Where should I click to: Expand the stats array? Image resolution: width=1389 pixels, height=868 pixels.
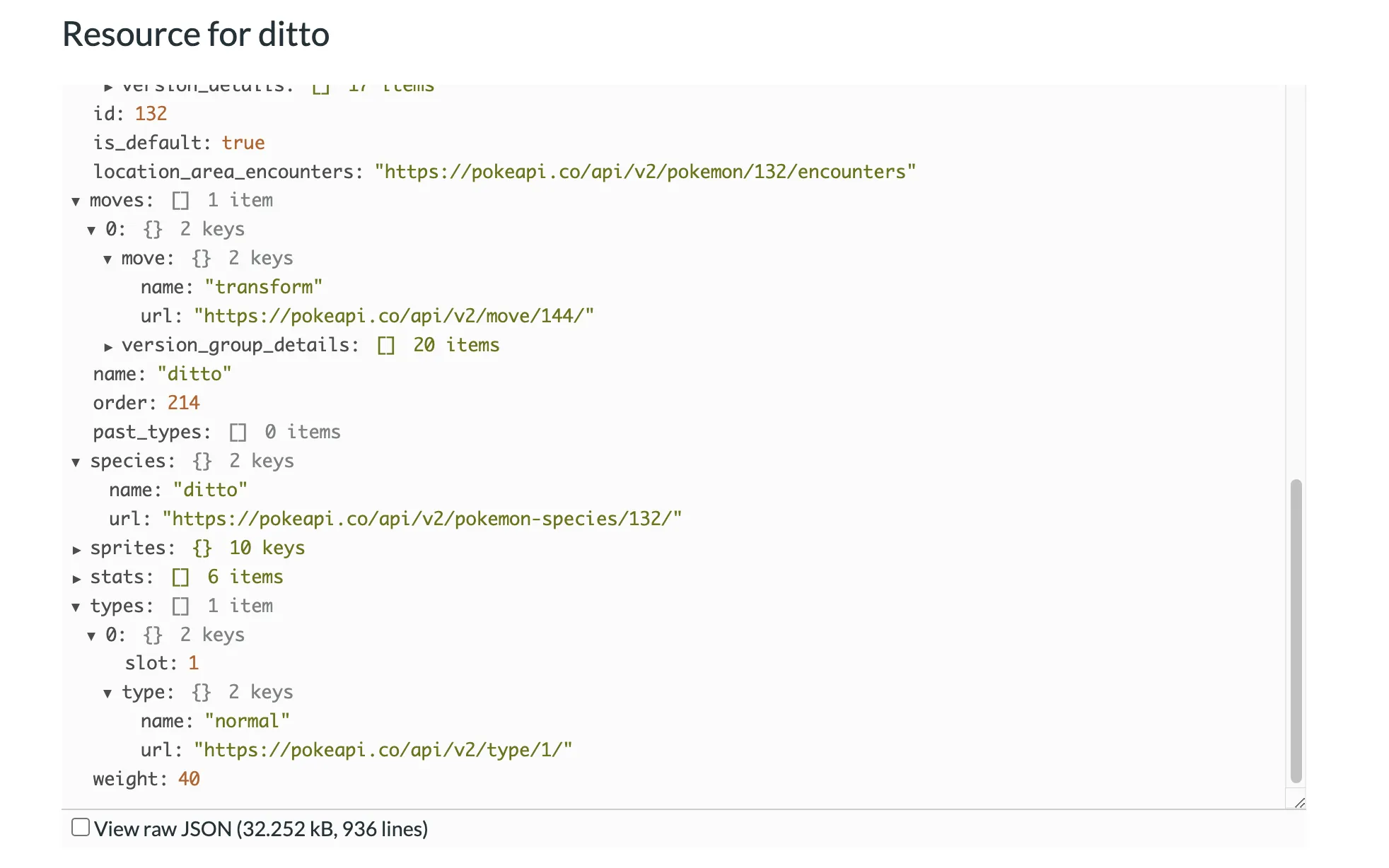point(76,578)
